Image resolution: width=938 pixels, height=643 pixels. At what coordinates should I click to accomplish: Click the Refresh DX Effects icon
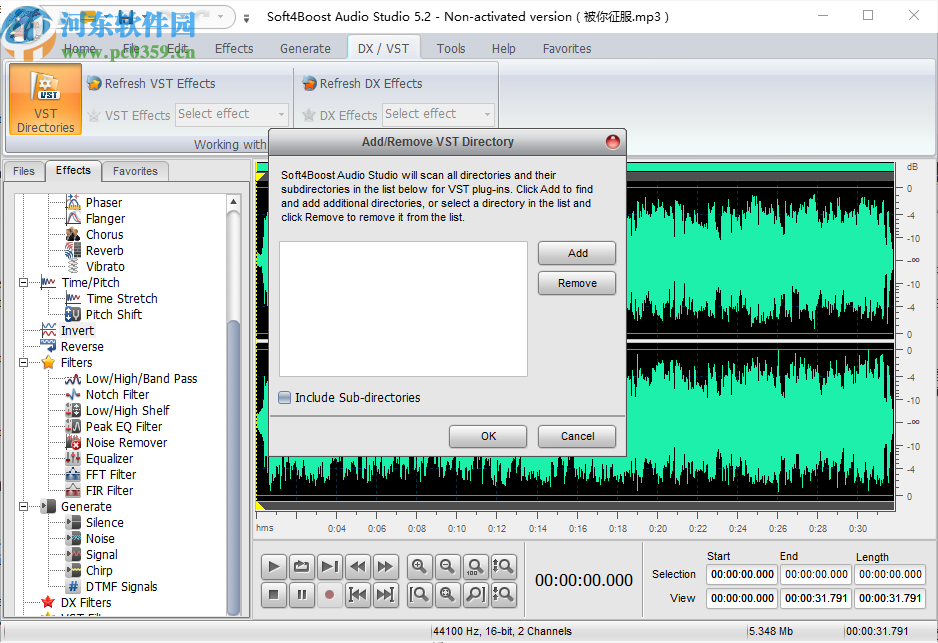pyautogui.click(x=308, y=83)
